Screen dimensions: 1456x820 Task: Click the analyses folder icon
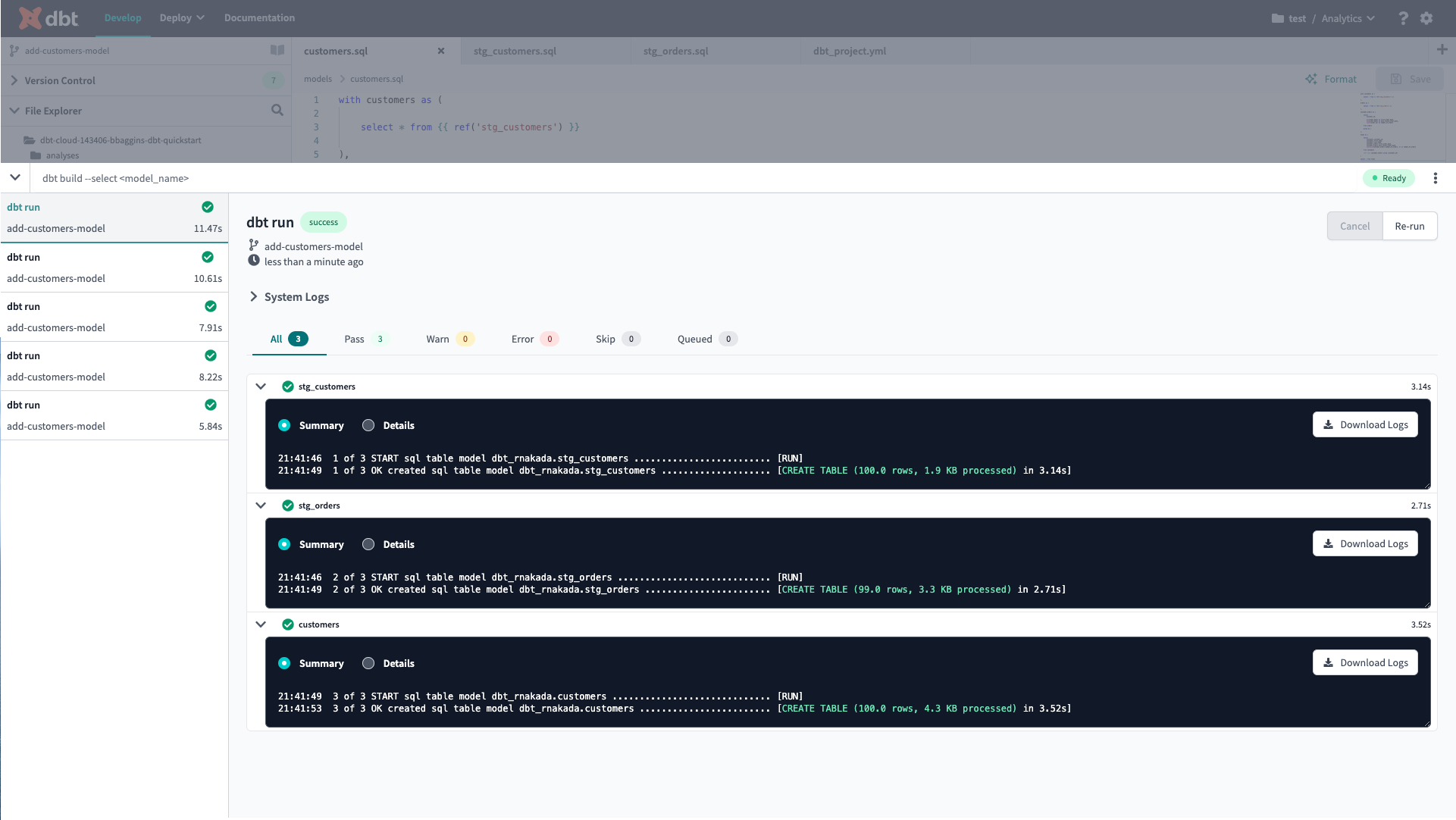(36, 155)
